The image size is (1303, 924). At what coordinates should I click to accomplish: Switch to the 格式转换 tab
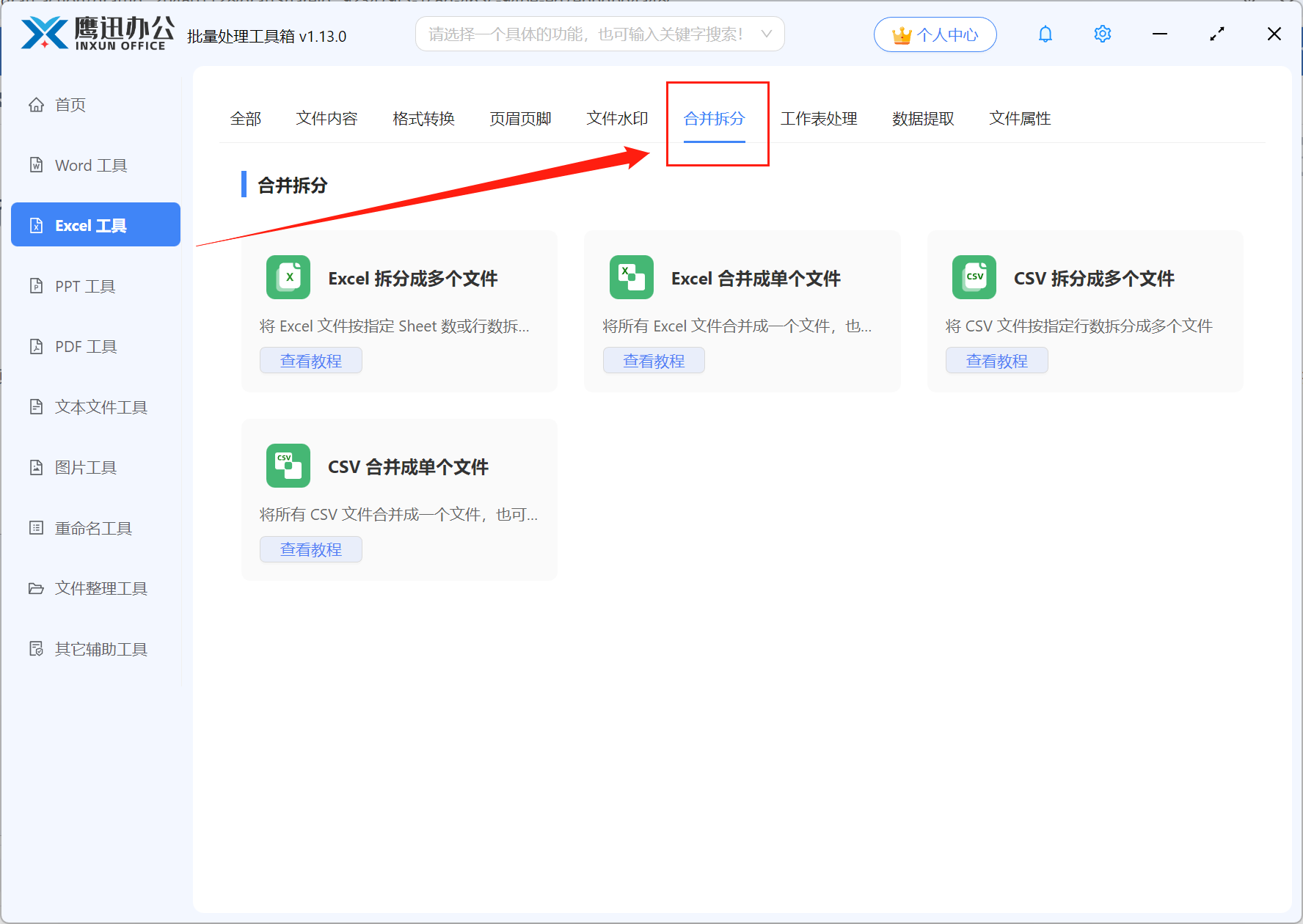(423, 119)
